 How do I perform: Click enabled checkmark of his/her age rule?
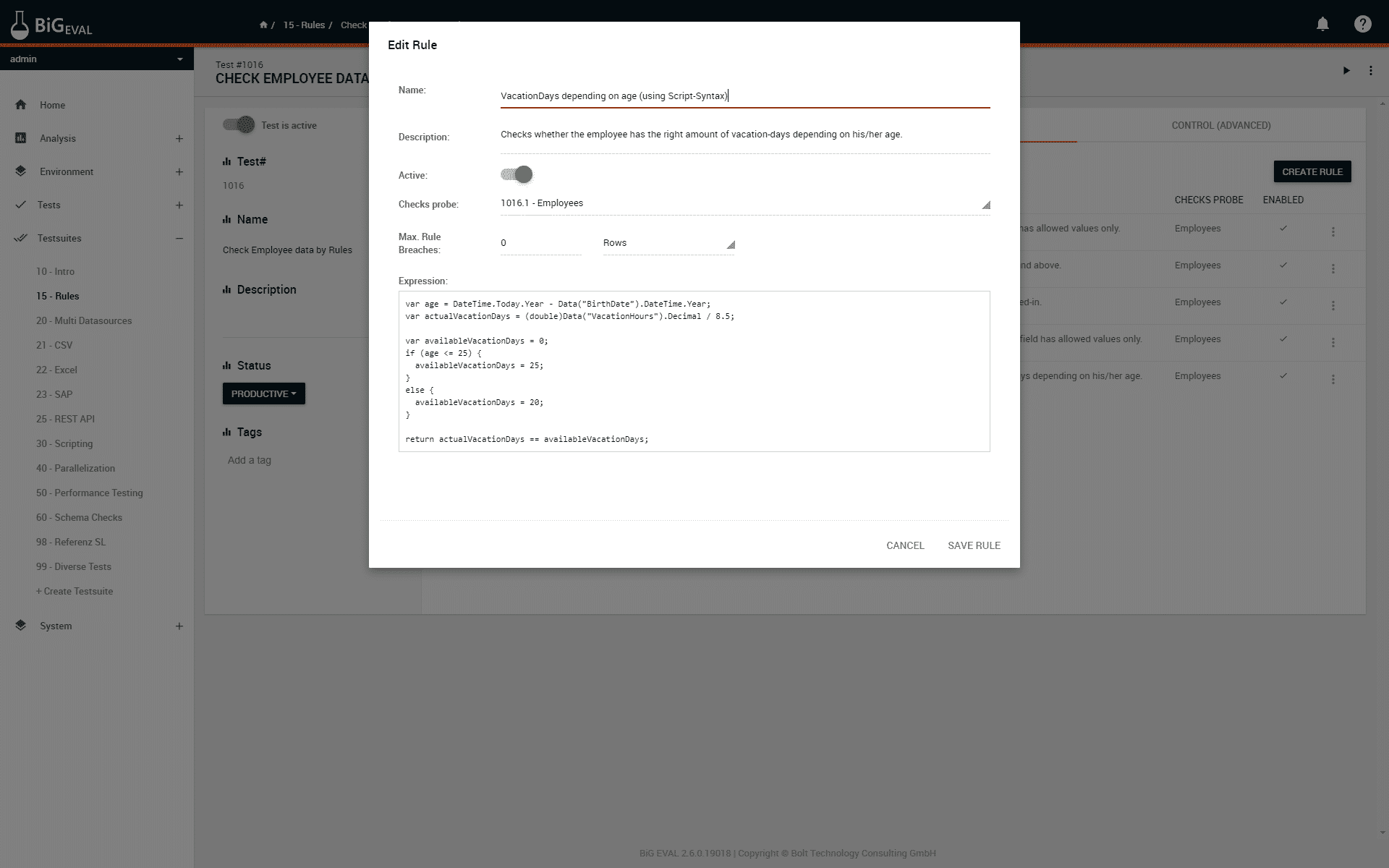click(x=1283, y=375)
